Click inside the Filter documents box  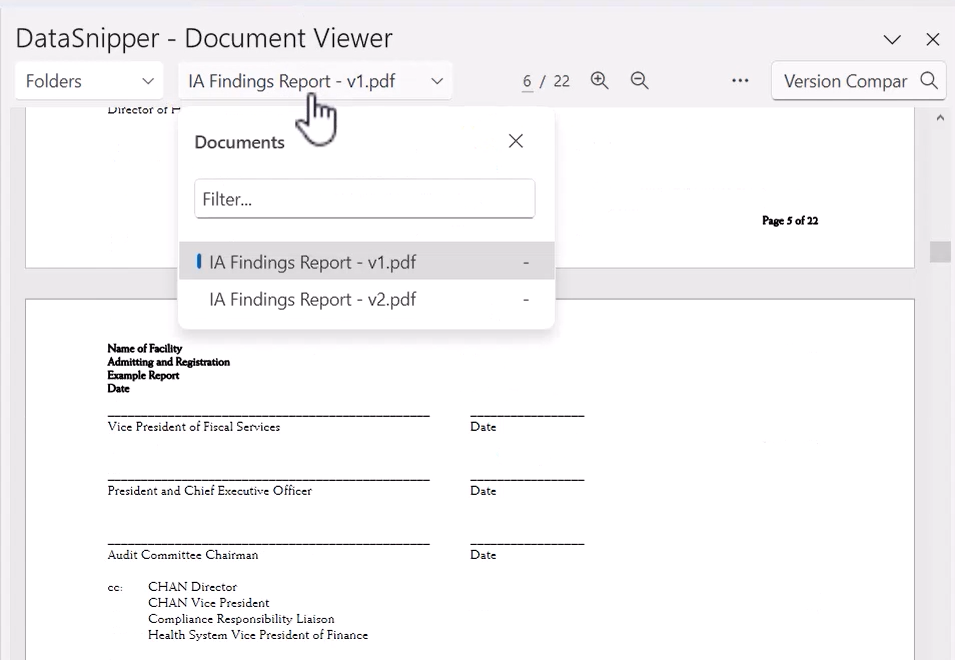click(x=364, y=199)
